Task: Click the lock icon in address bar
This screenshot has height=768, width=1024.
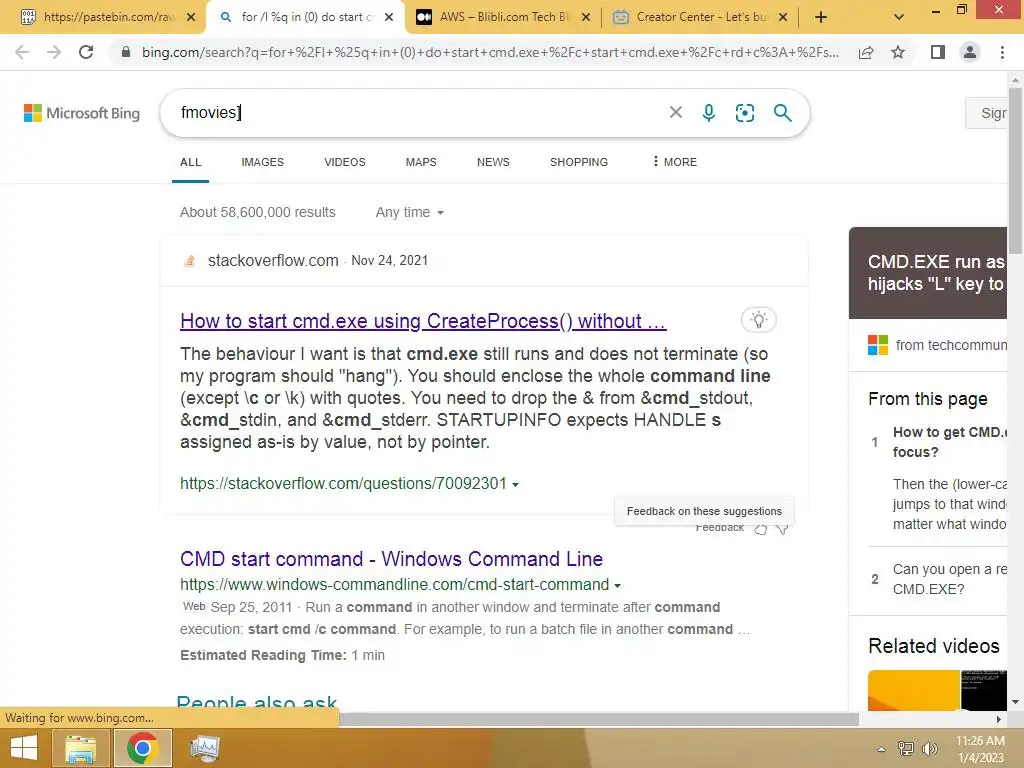Action: [x=126, y=52]
